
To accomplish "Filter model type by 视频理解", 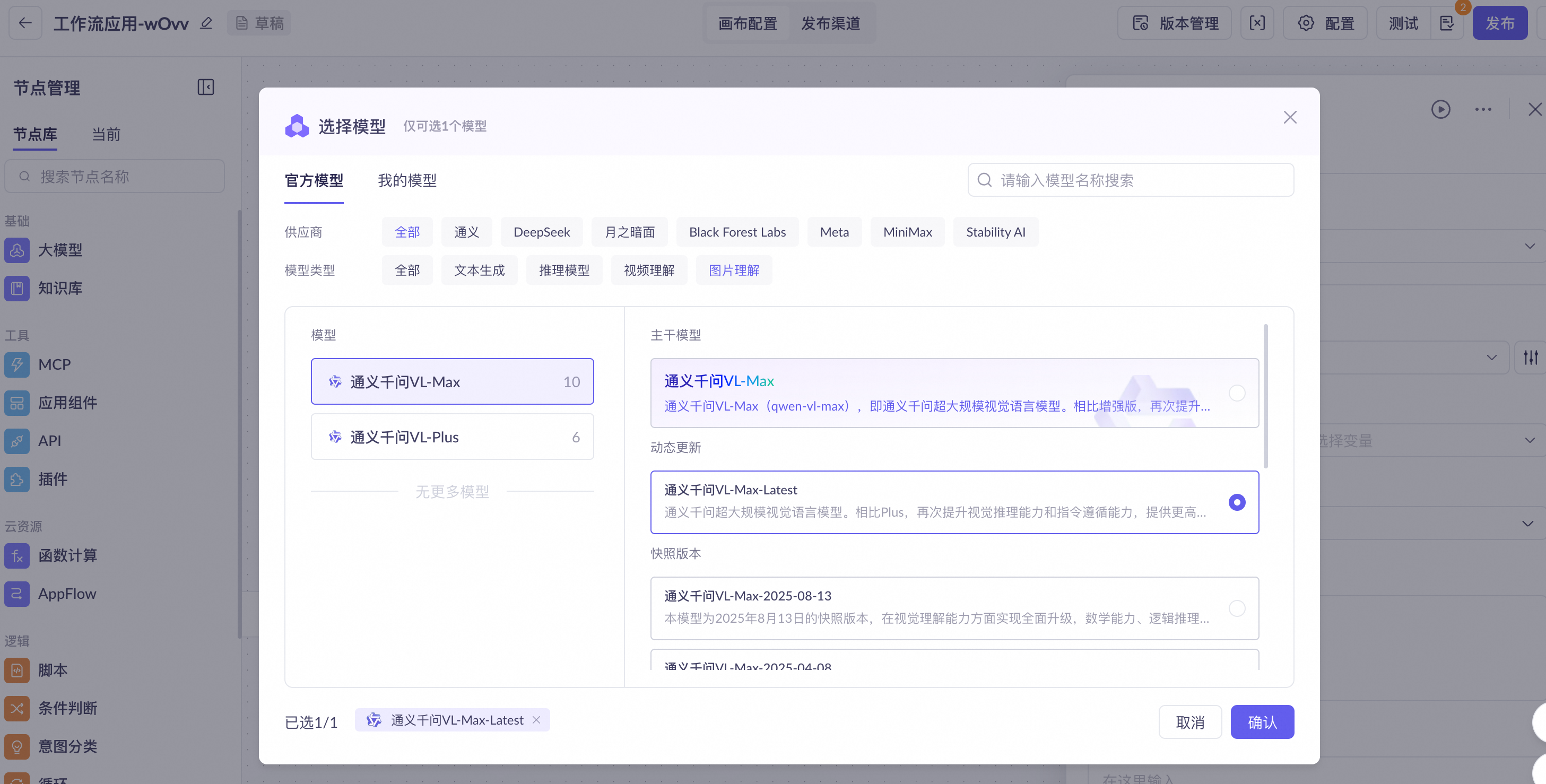I will click(x=649, y=270).
